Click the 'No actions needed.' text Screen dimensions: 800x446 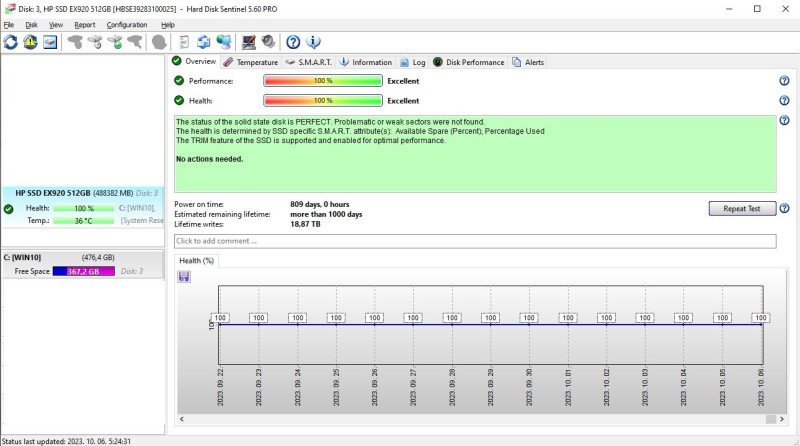(x=209, y=159)
